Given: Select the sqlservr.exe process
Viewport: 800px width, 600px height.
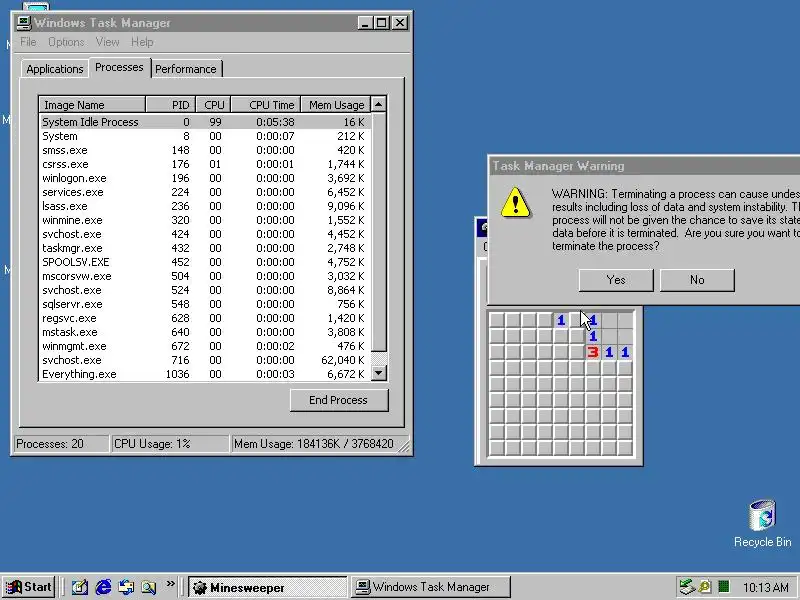Looking at the screenshot, I should tap(205, 304).
